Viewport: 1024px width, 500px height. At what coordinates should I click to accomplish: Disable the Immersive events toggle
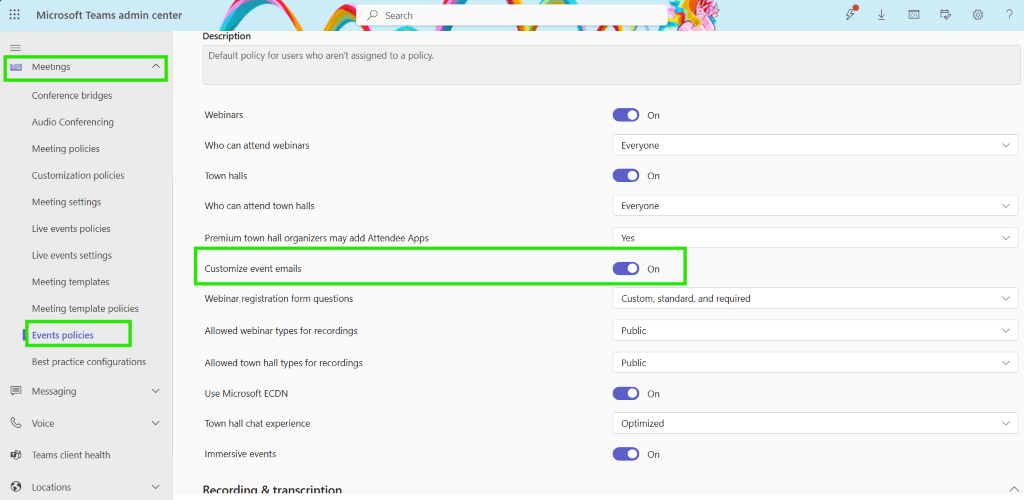click(626, 454)
